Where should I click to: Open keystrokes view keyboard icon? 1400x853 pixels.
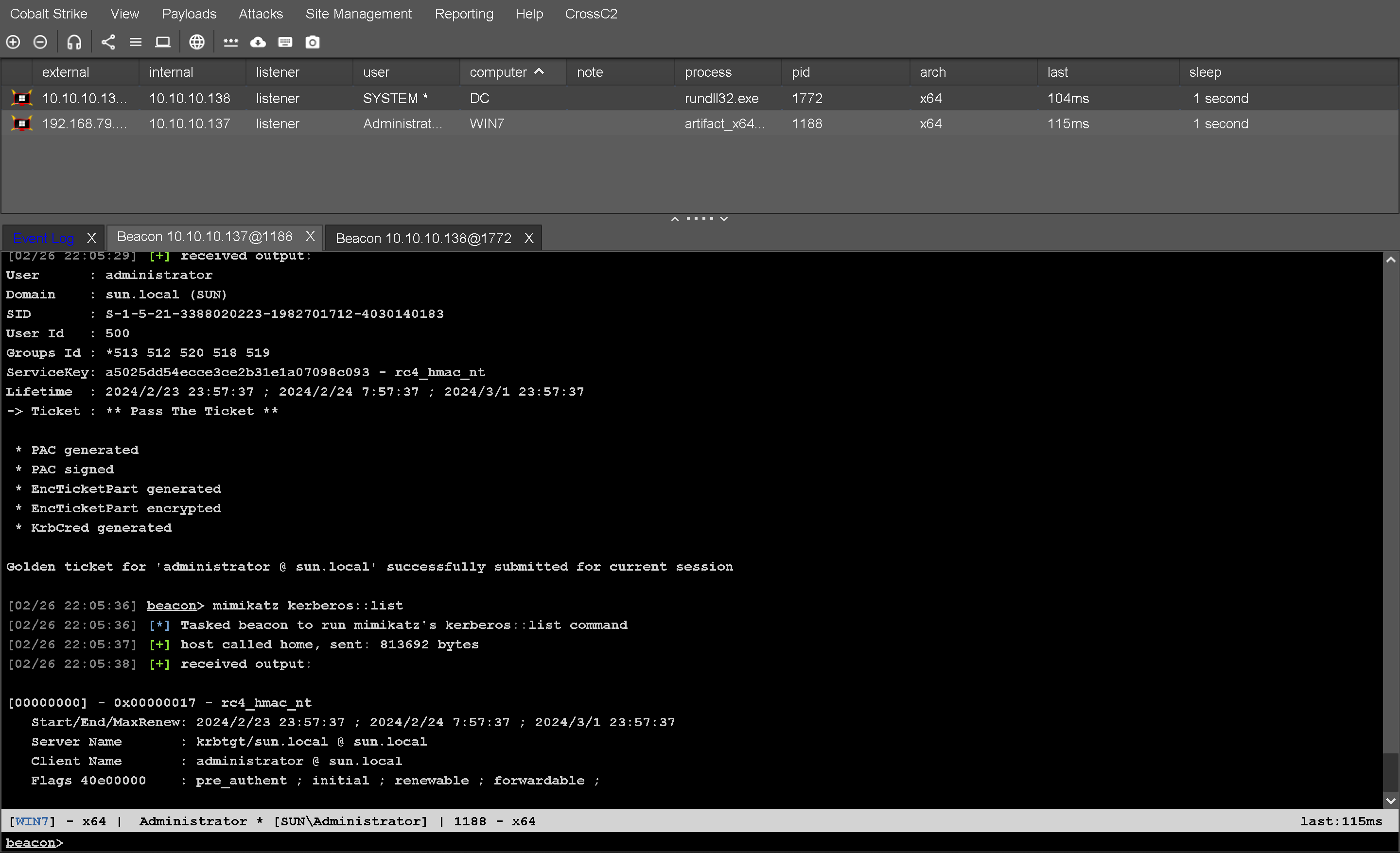[x=285, y=42]
